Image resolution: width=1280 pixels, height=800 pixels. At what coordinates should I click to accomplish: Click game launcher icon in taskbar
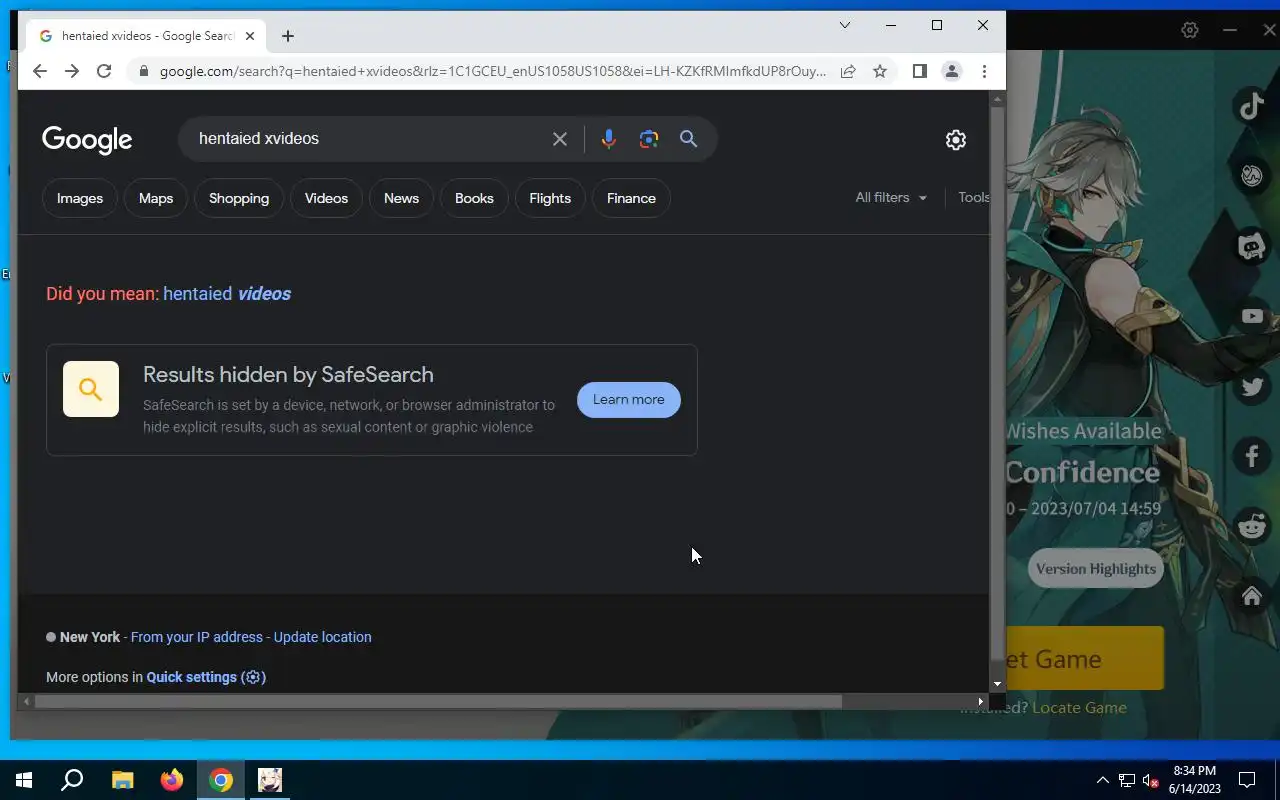(270, 780)
